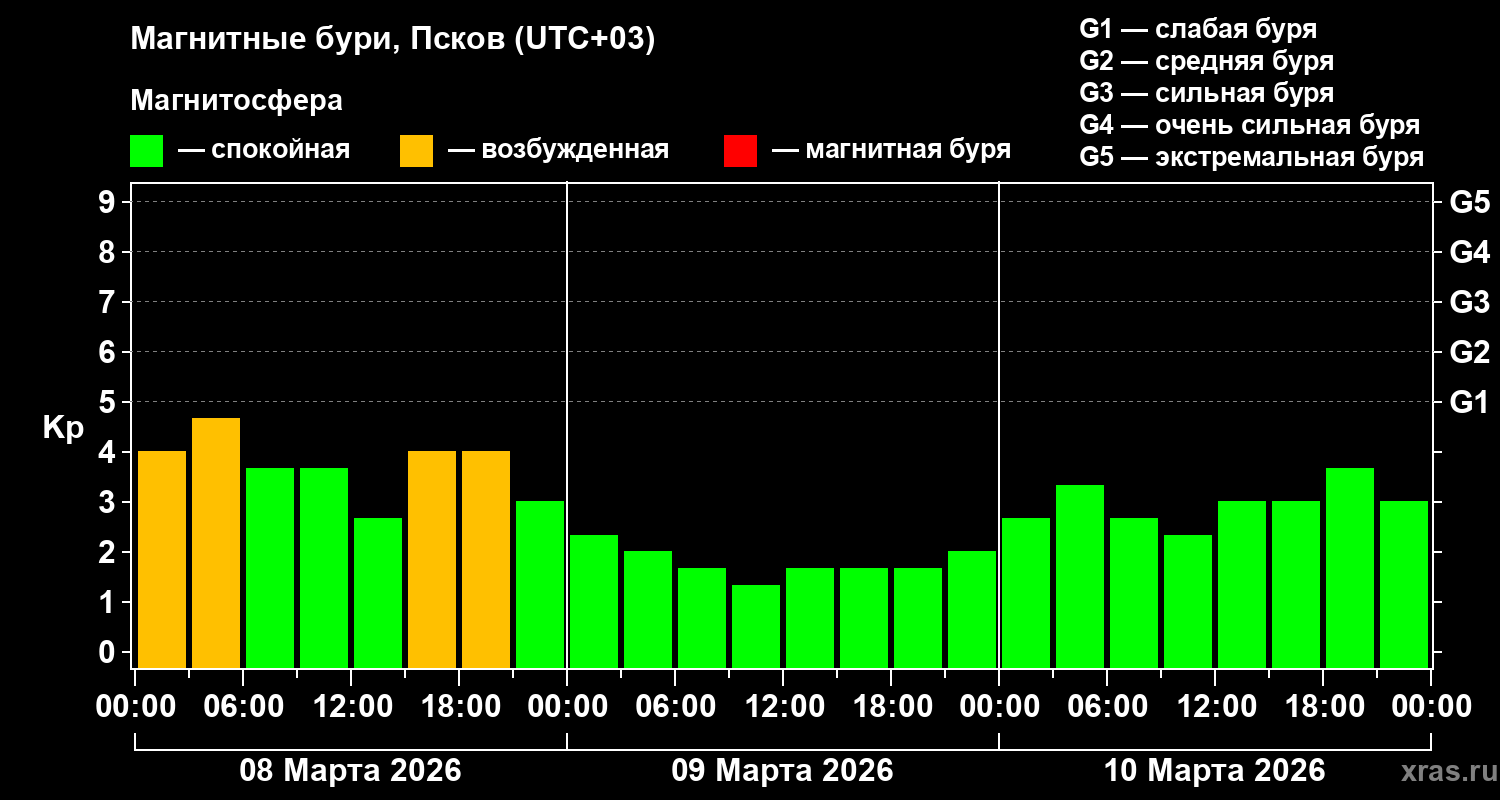1500x800 pixels.
Task: Click the 'G2 — средняя буря' legend line
Action: 1206,61
